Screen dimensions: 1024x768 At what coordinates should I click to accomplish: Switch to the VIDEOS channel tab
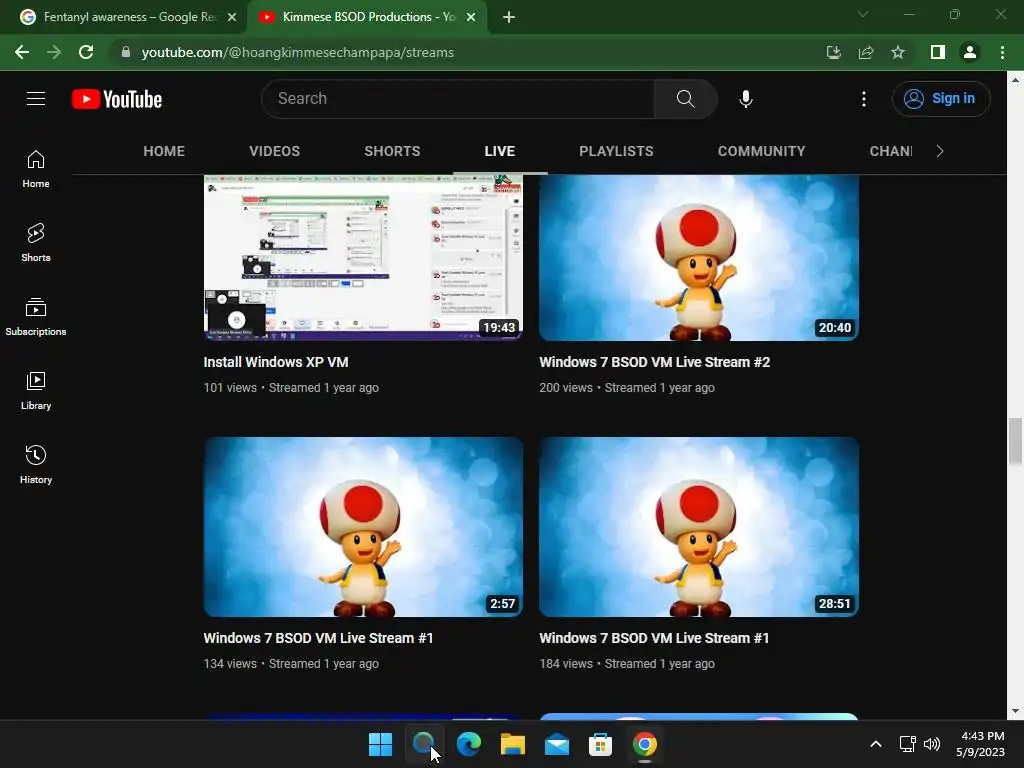click(x=274, y=151)
